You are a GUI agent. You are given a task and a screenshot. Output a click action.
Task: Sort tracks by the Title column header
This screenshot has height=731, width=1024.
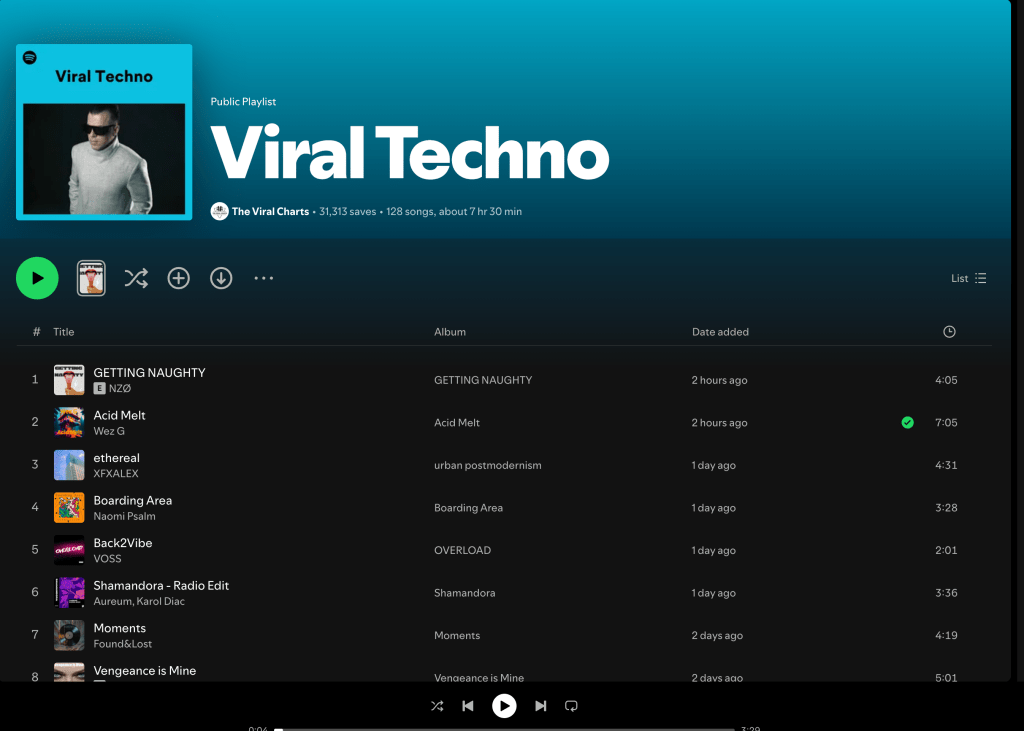tap(63, 332)
